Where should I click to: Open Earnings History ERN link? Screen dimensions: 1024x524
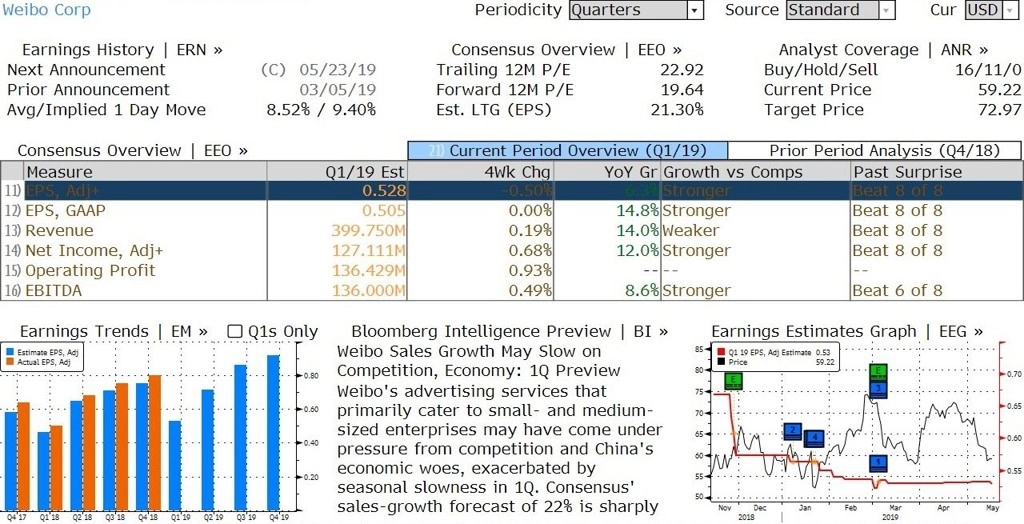(x=122, y=50)
